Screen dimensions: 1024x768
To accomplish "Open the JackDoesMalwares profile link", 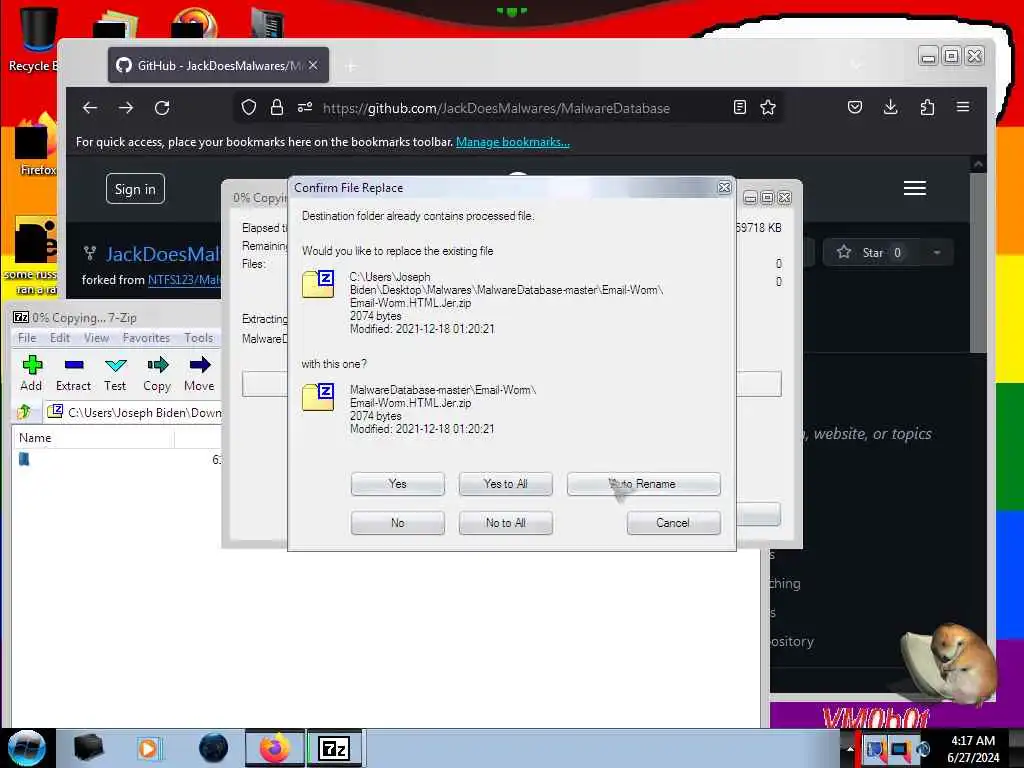I will pyautogui.click(x=163, y=254).
